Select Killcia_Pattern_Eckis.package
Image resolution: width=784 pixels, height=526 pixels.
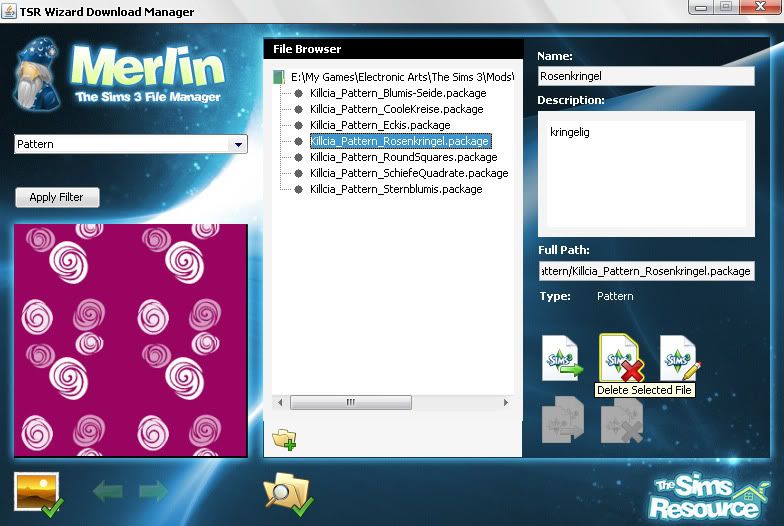pyautogui.click(x=380, y=125)
